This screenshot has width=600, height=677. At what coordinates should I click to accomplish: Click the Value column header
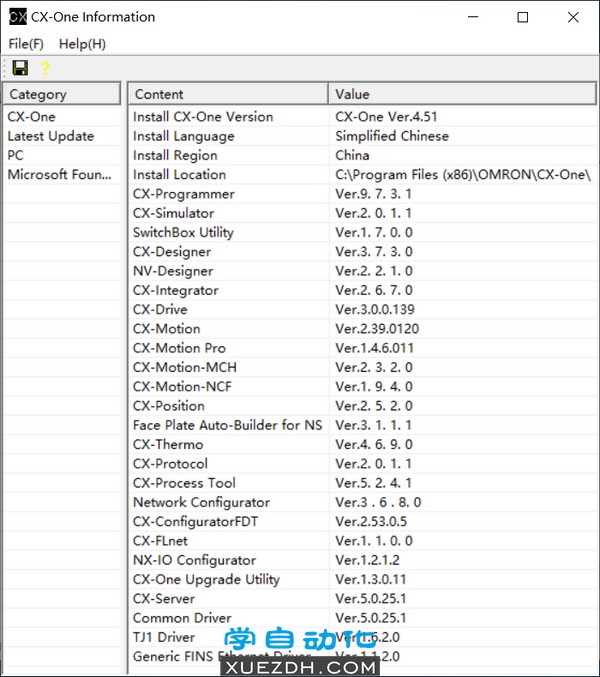(x=462, y=94)
